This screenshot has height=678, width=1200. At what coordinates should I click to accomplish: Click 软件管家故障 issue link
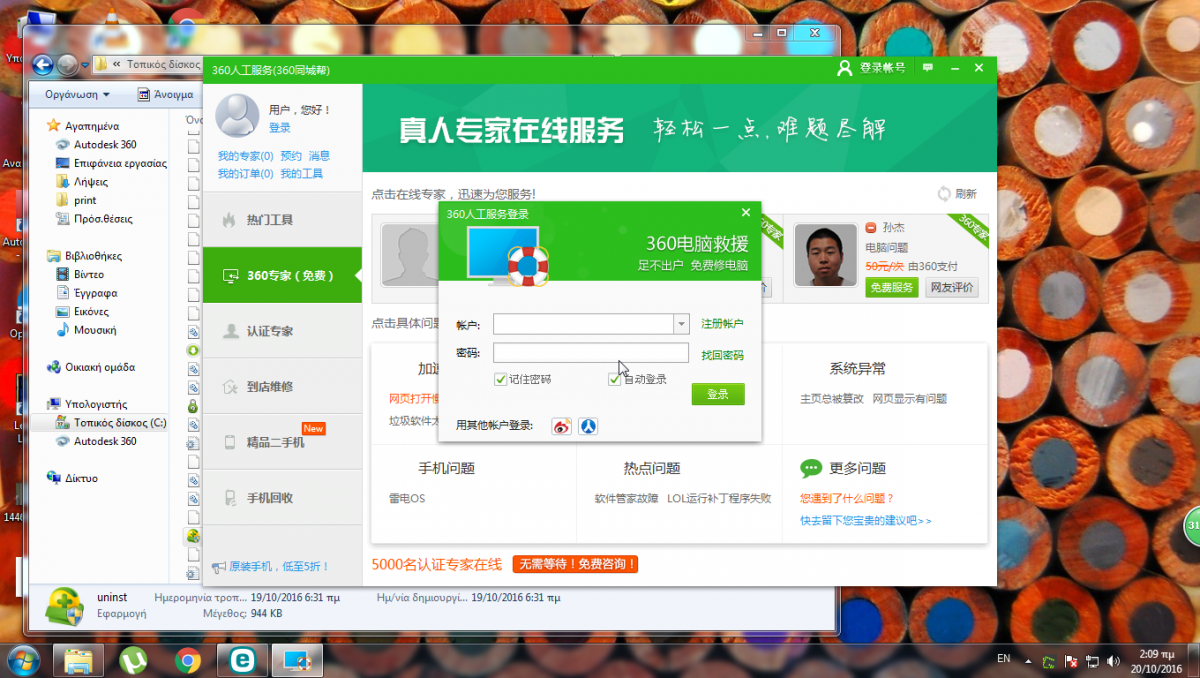(x=627, y=498)
